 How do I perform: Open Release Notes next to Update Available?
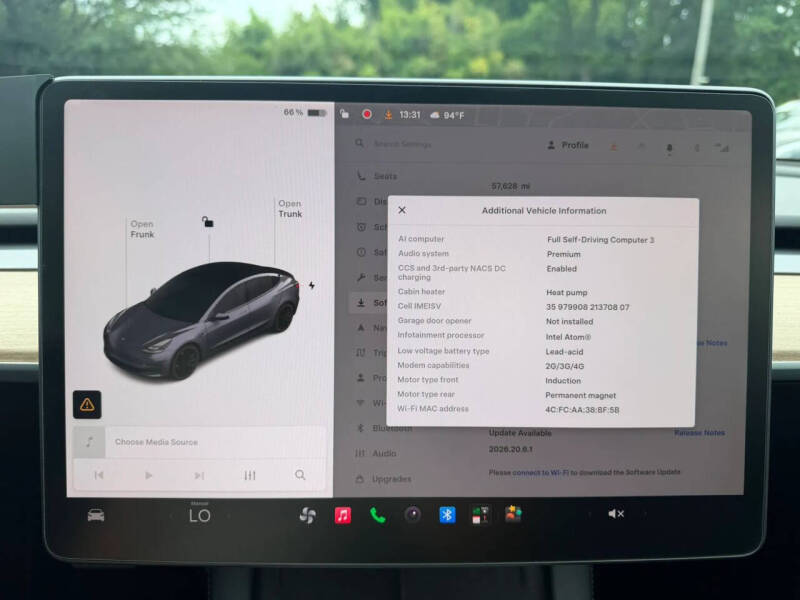pos(699,433)
